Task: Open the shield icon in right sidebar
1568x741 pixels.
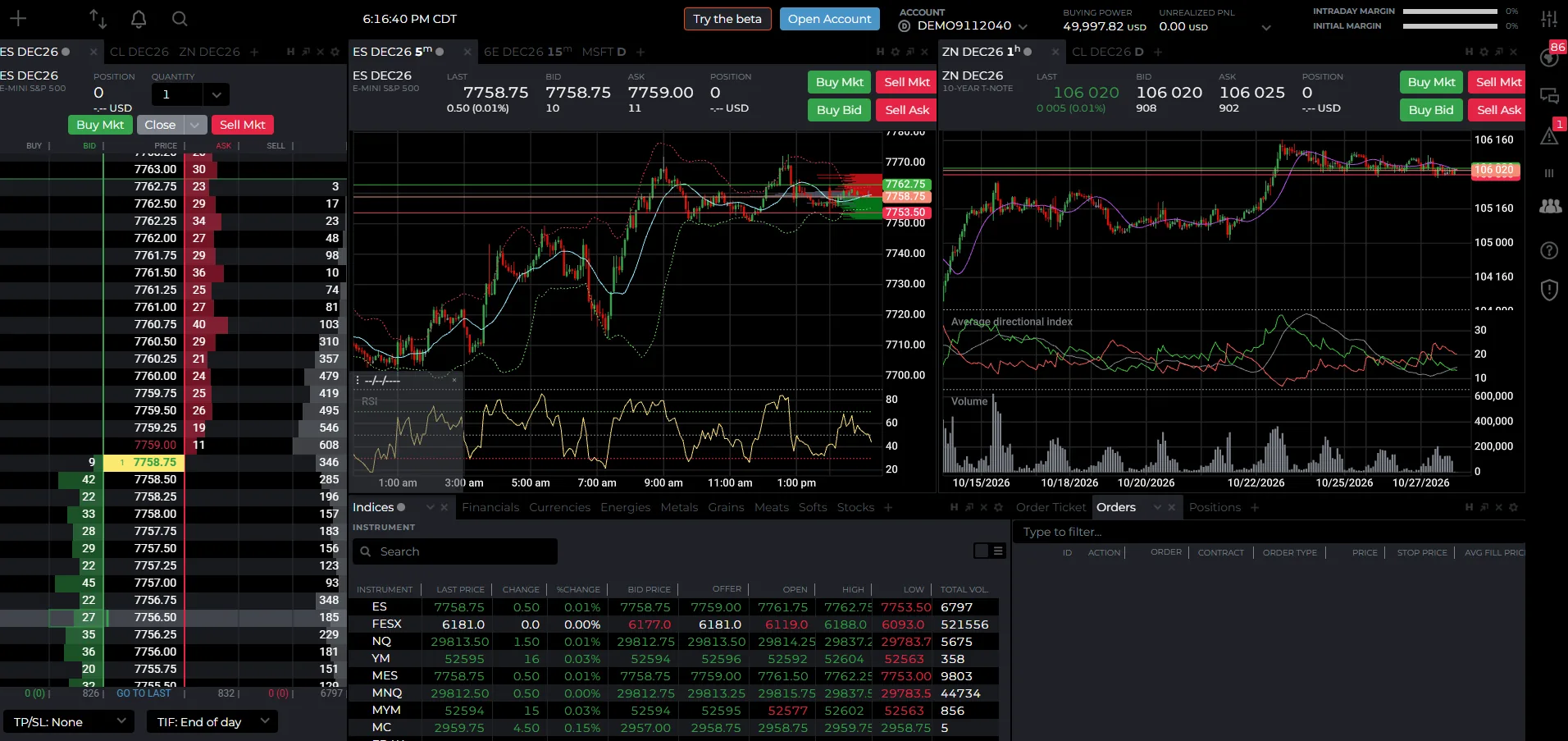Action: click(1549, 290)
